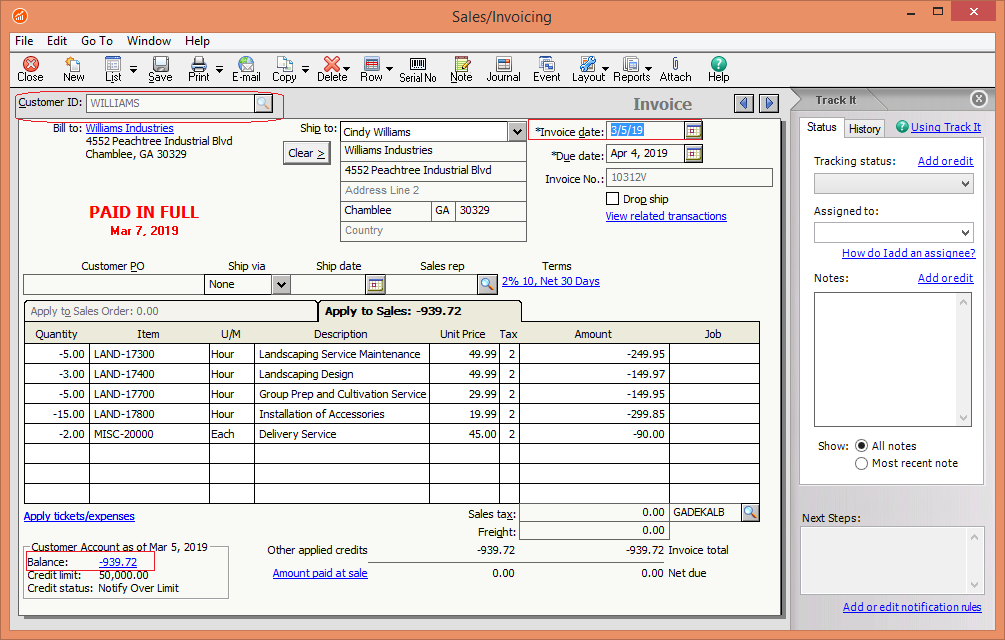Open the Due date calendar icon

[x=694, y=154]
